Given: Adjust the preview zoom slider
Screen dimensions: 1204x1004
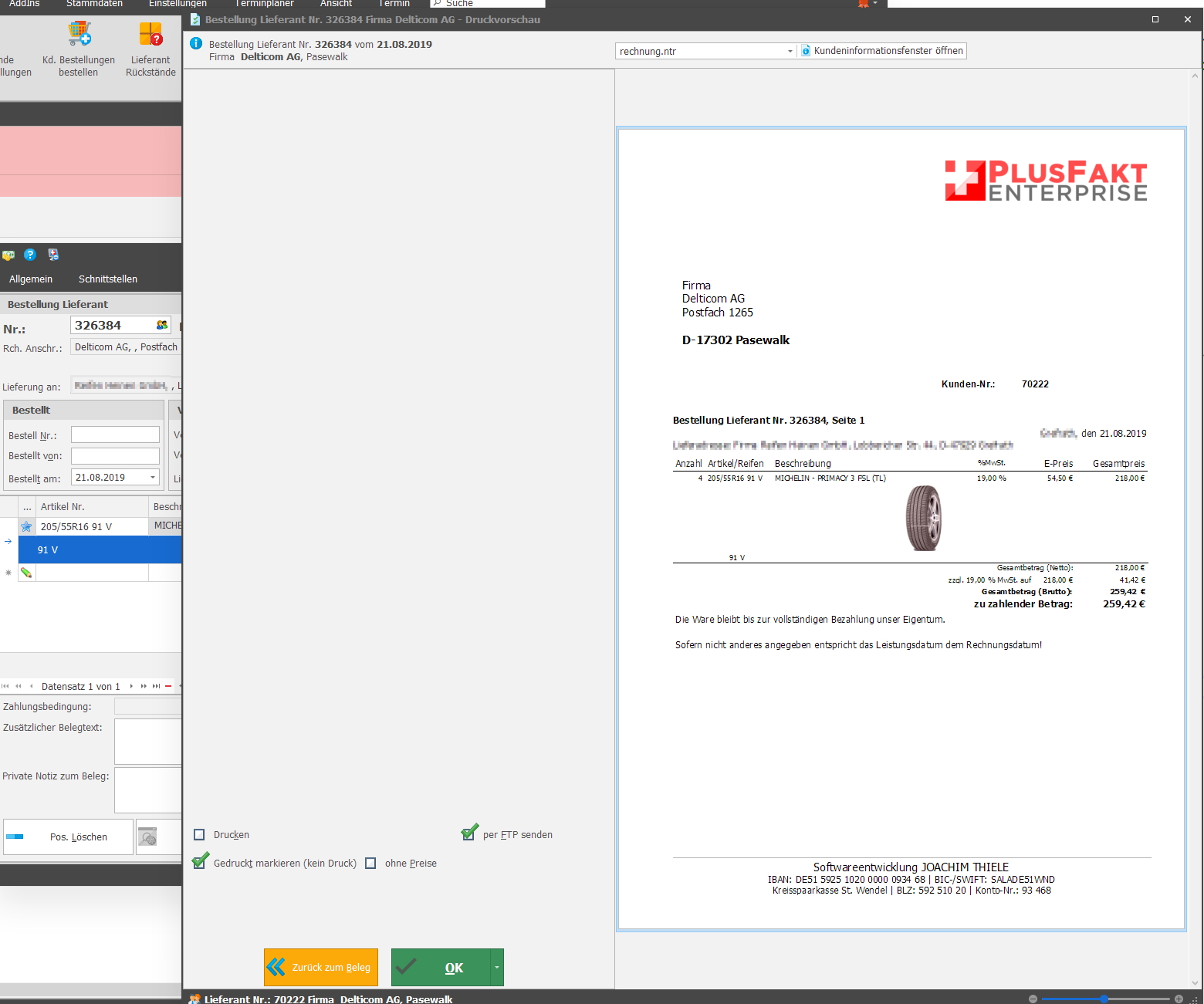Looking at the screenshot, I should point(1104,999).
